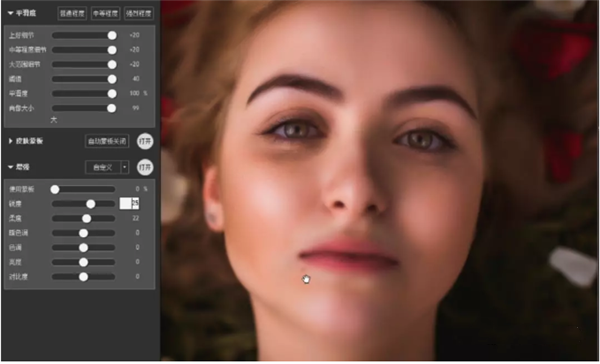The height and width of the screenshot is (364, 600).
Task: Click the 柔度 slider handle
Action: pos(86,218)
